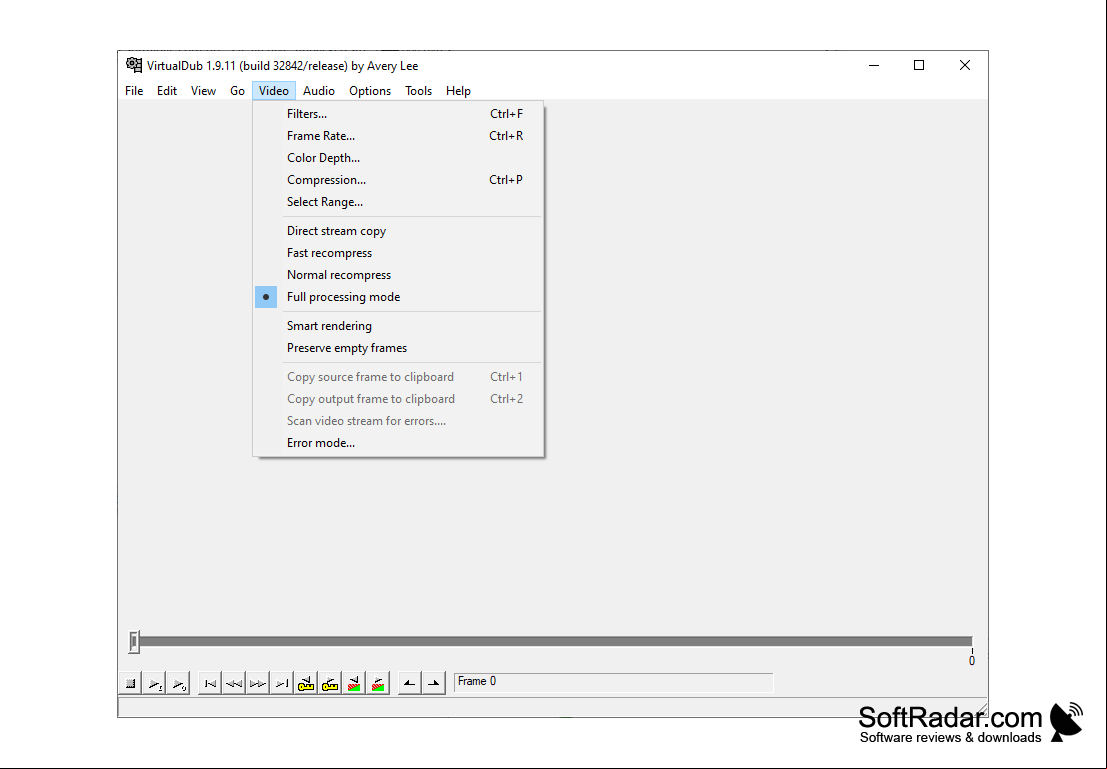
Task: Select Full processing mode
Action: pos(398,297)
